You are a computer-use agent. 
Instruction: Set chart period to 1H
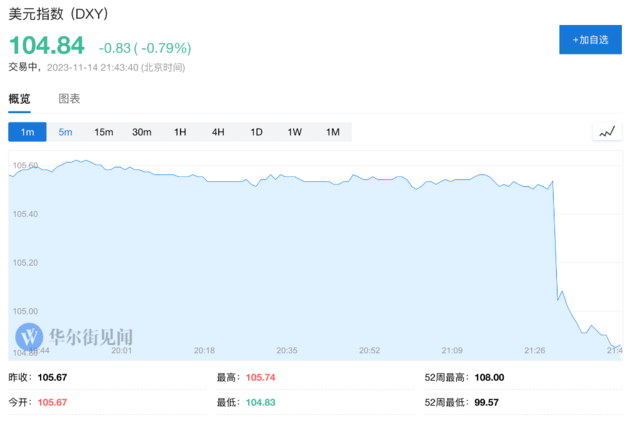point(180,132)
